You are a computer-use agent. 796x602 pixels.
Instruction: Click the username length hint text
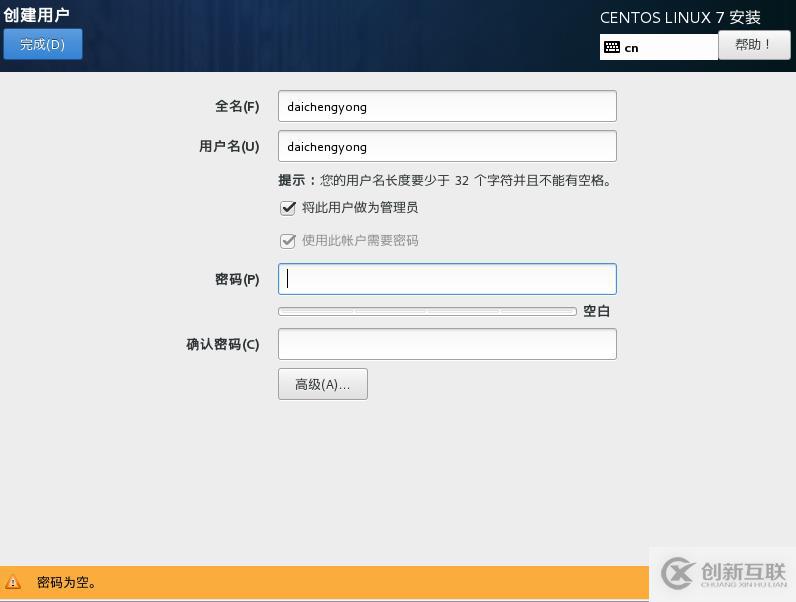click(x=445, y=180)
